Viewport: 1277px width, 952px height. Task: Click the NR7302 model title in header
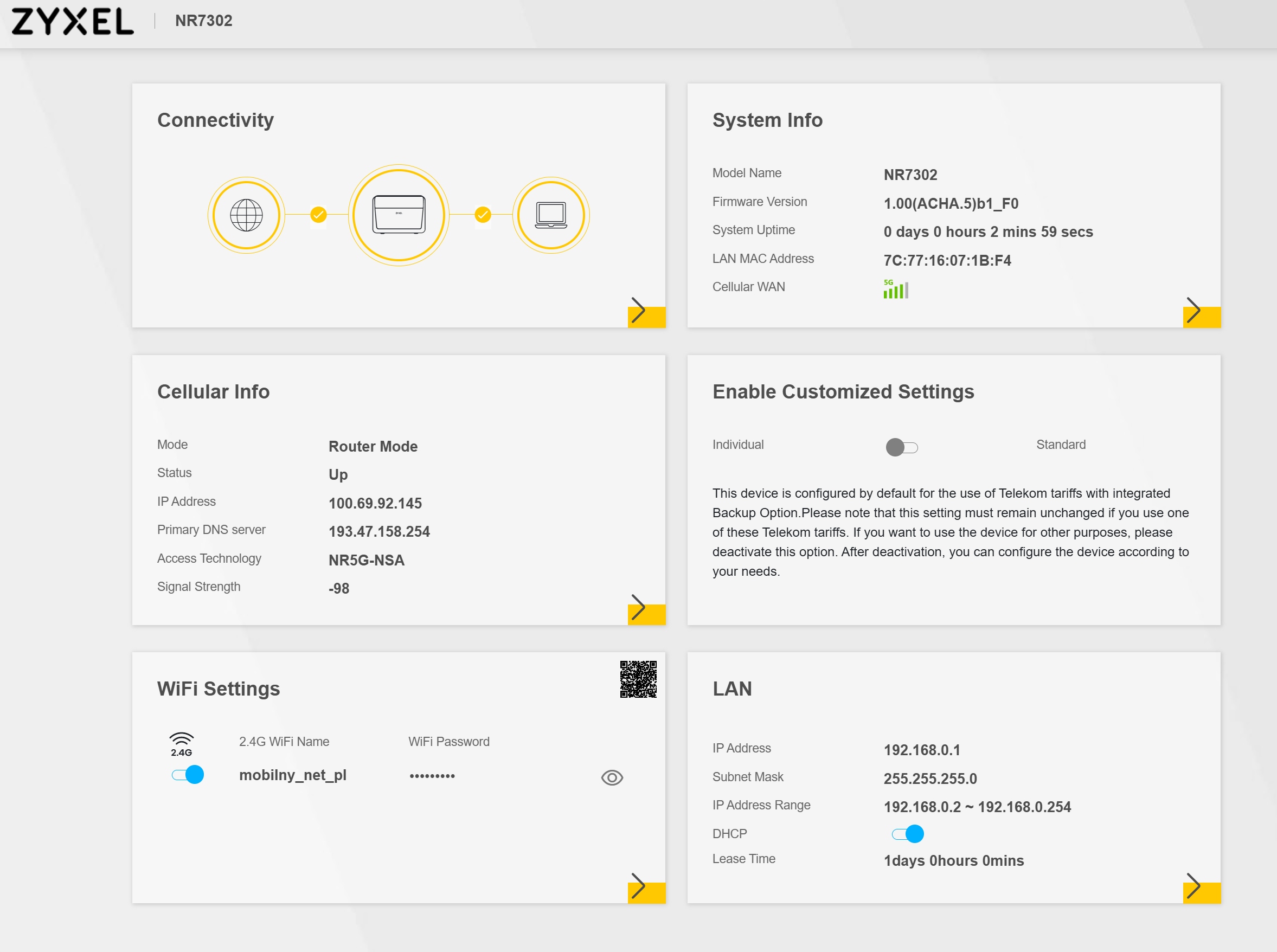point(203,21)
